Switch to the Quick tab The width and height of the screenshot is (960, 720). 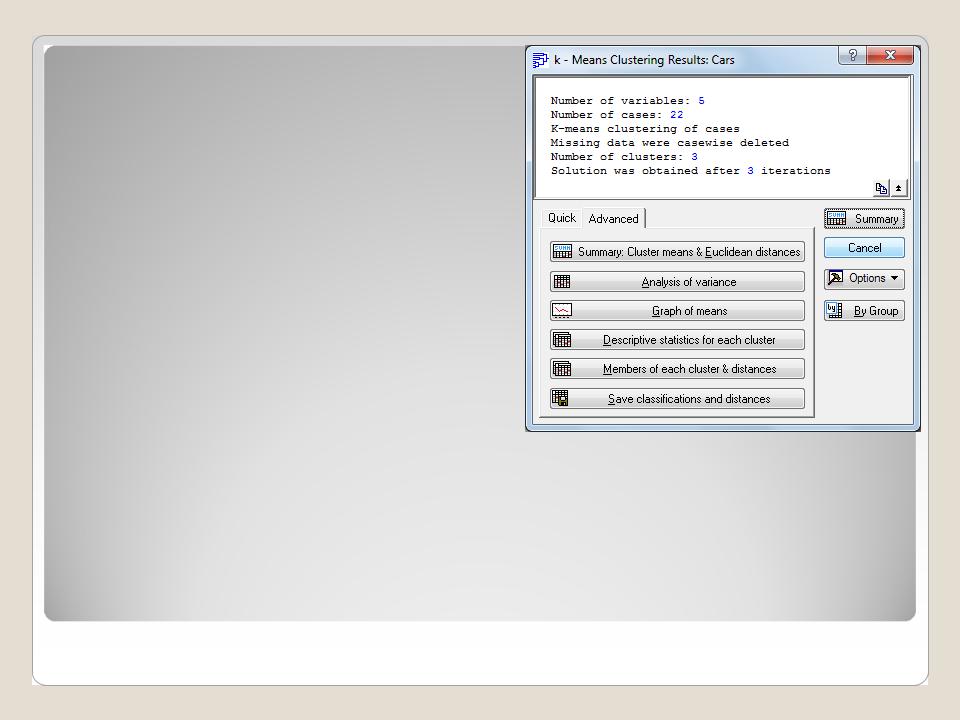click(561, 218)
